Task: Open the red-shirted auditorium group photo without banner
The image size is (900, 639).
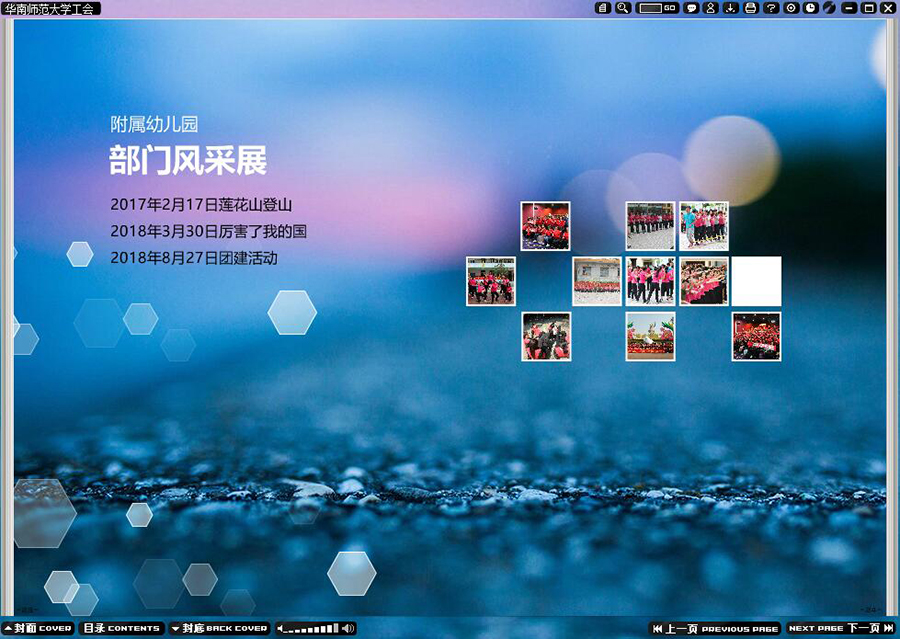Action: tap(545, 226)
